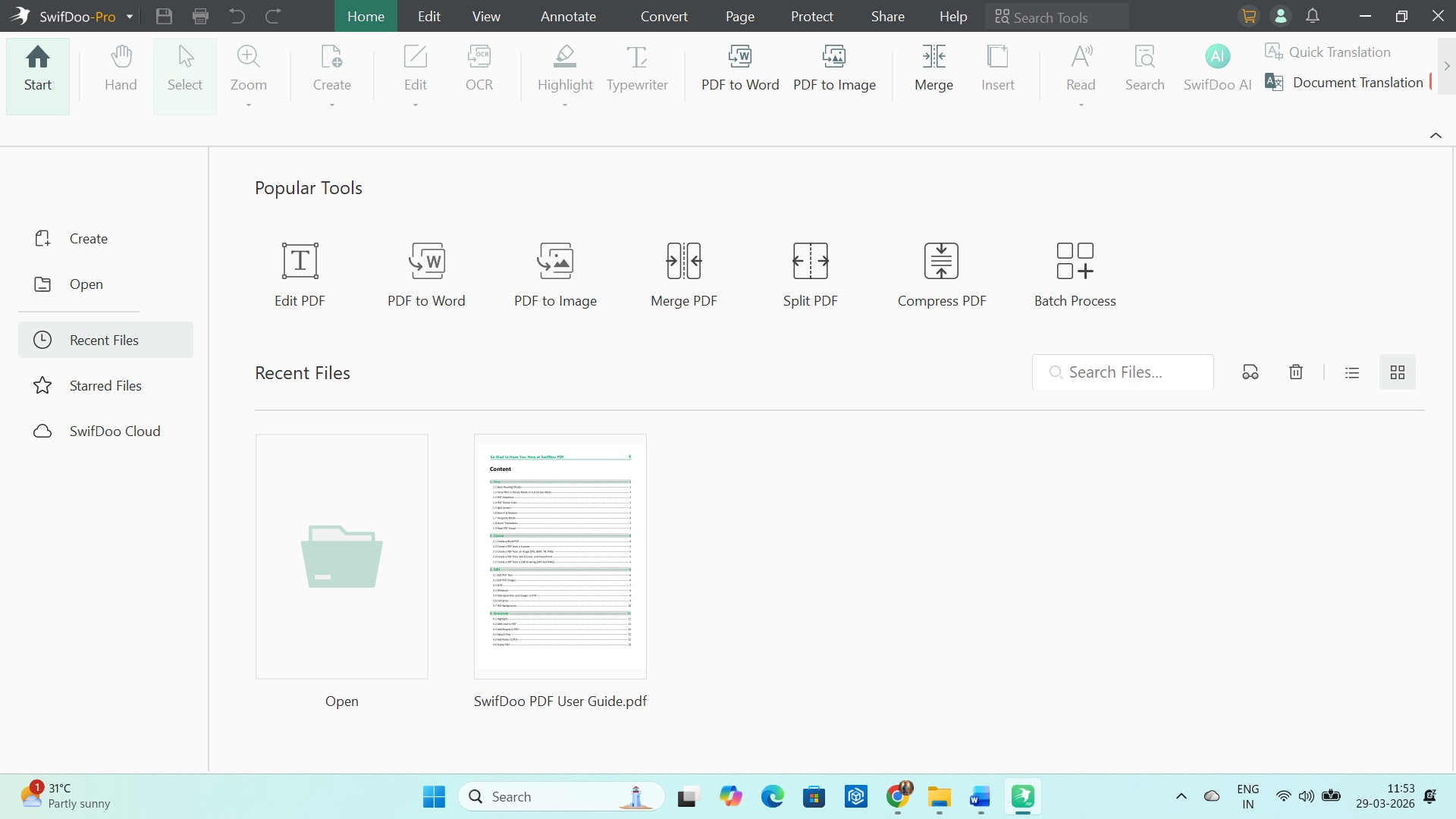Delete selected recent files
Viewport: 1456px width, 819px height.
[x=1296, y=372]
